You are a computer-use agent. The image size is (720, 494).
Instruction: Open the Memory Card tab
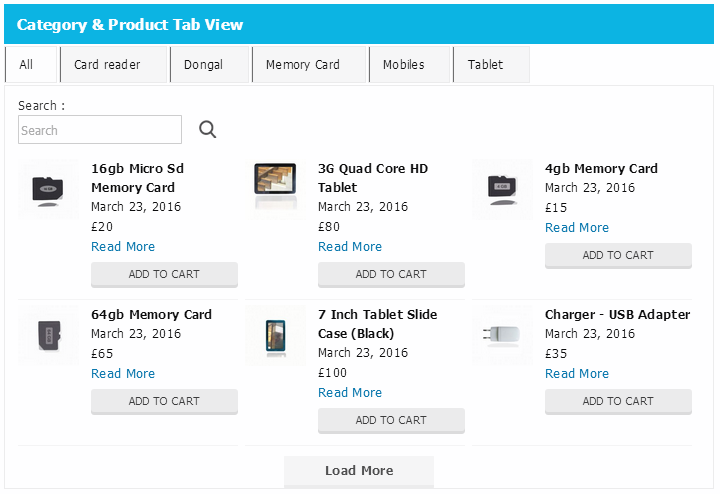(x=309, y=64)
